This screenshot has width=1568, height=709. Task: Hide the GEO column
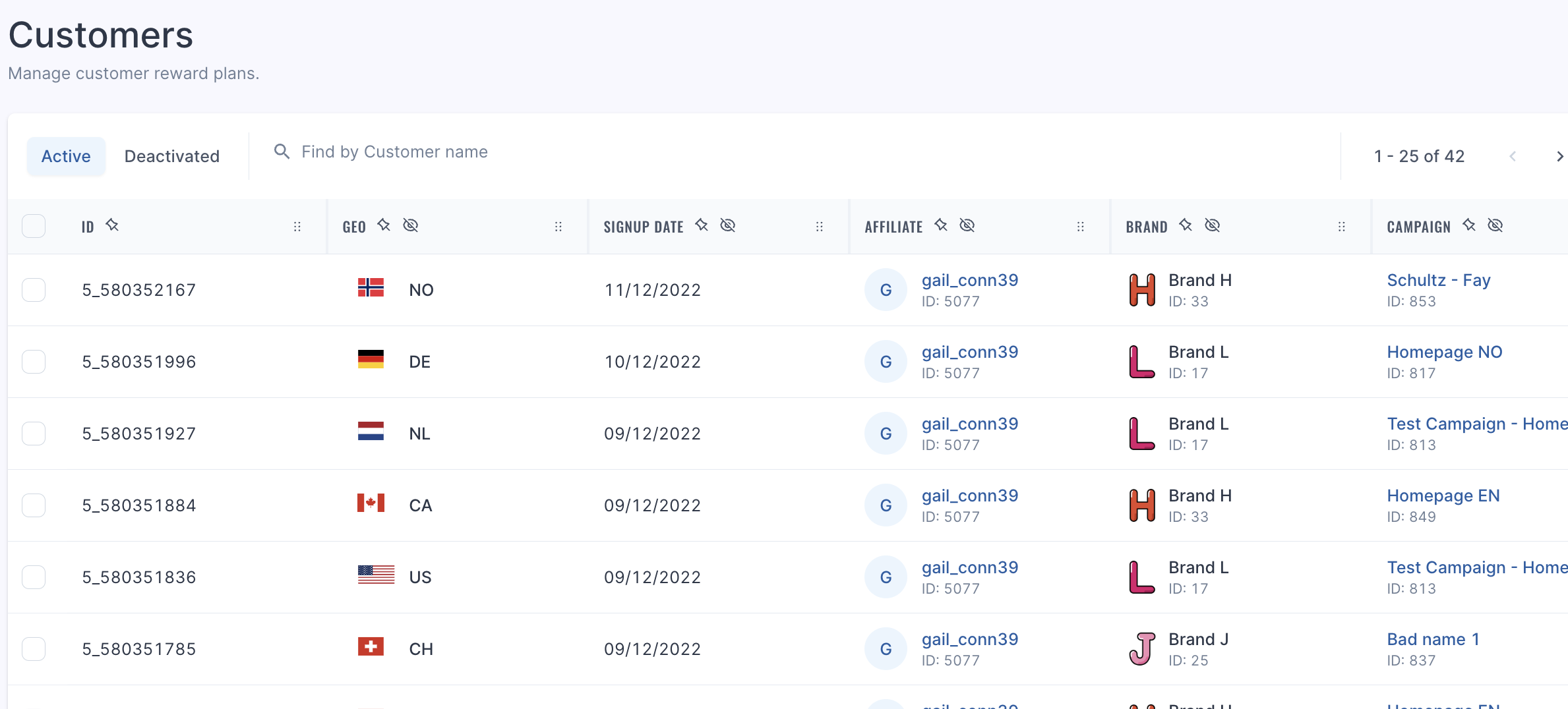pyautogui.click(x=411, y=225)
